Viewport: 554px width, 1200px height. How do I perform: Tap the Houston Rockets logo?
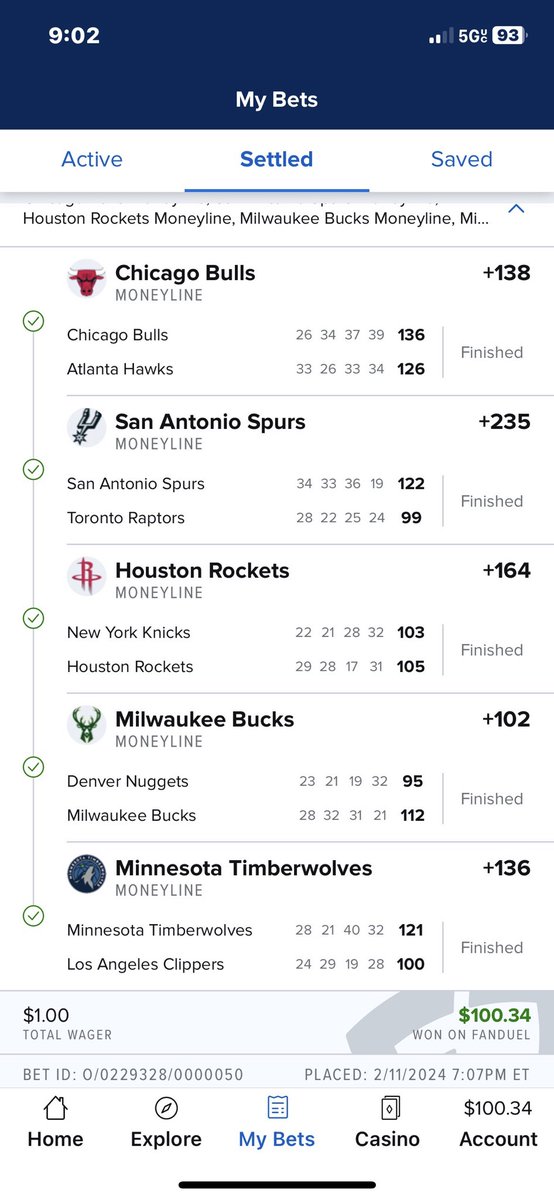coord(86,577)
